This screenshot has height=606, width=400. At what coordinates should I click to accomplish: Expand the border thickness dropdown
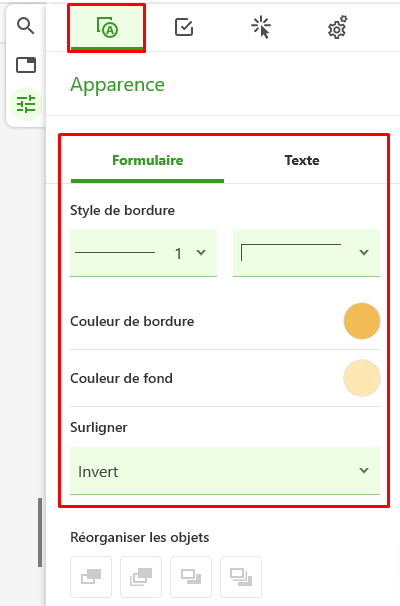coord(143,253)
